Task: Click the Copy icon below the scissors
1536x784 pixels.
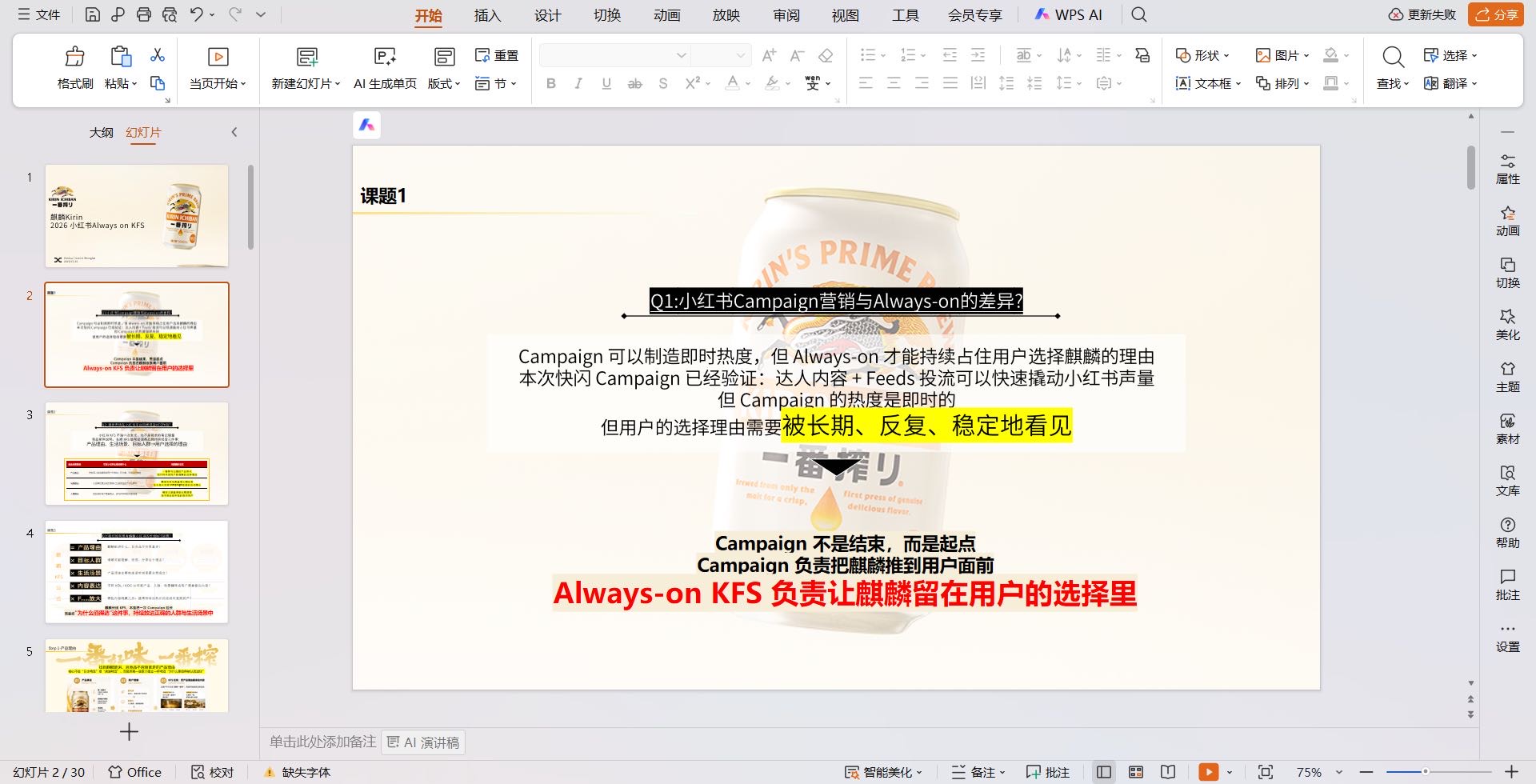Action: tap(158, 83)
